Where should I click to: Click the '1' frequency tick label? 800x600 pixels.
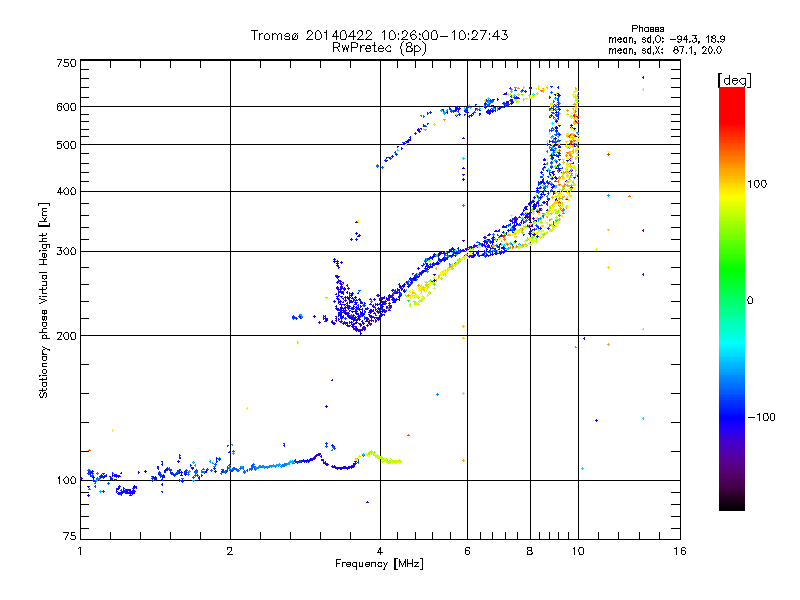(80, 551)
